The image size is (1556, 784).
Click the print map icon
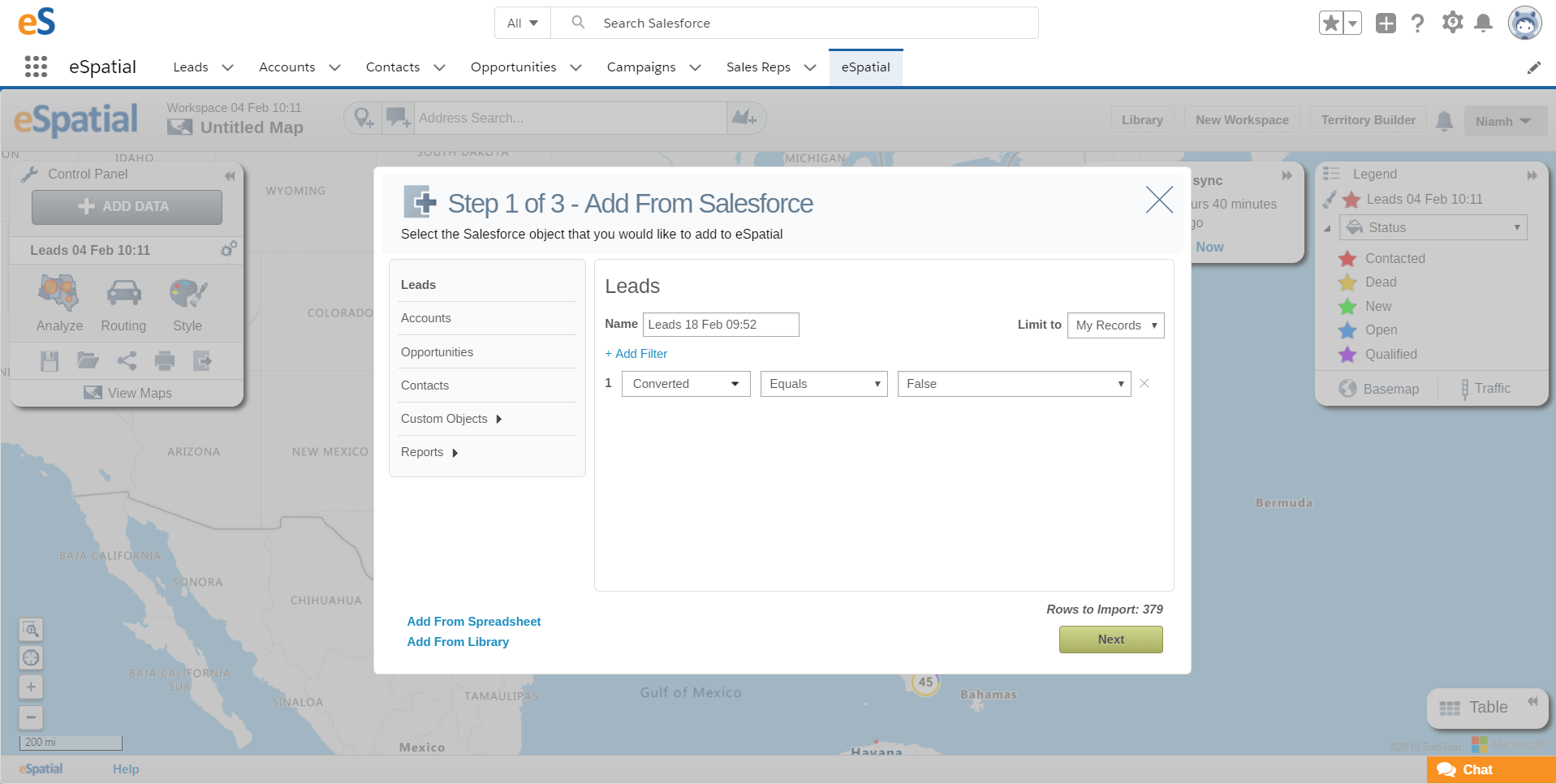165,360
